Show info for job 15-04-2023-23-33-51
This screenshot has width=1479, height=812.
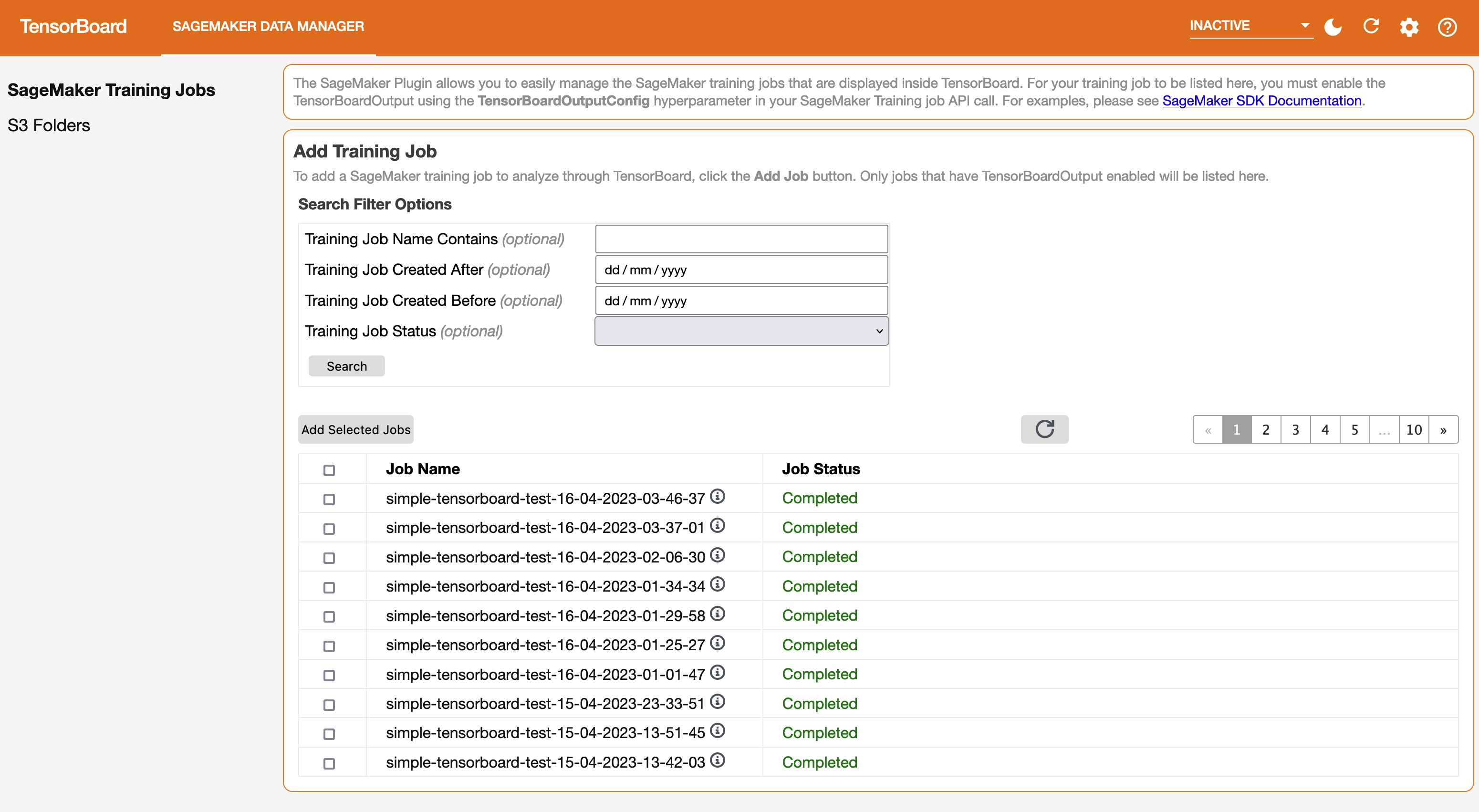click(x=718, y=701)
